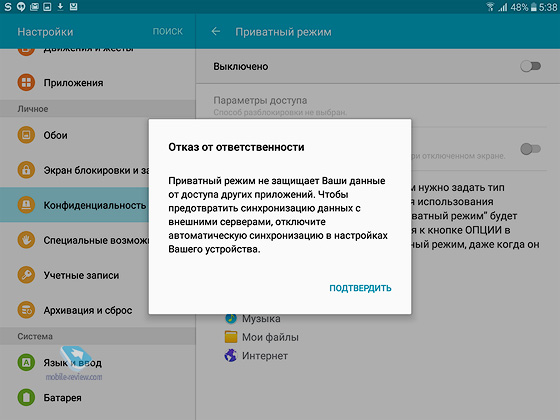Click the Музыка app entry

pyautogui.click(x=253, y=318)
